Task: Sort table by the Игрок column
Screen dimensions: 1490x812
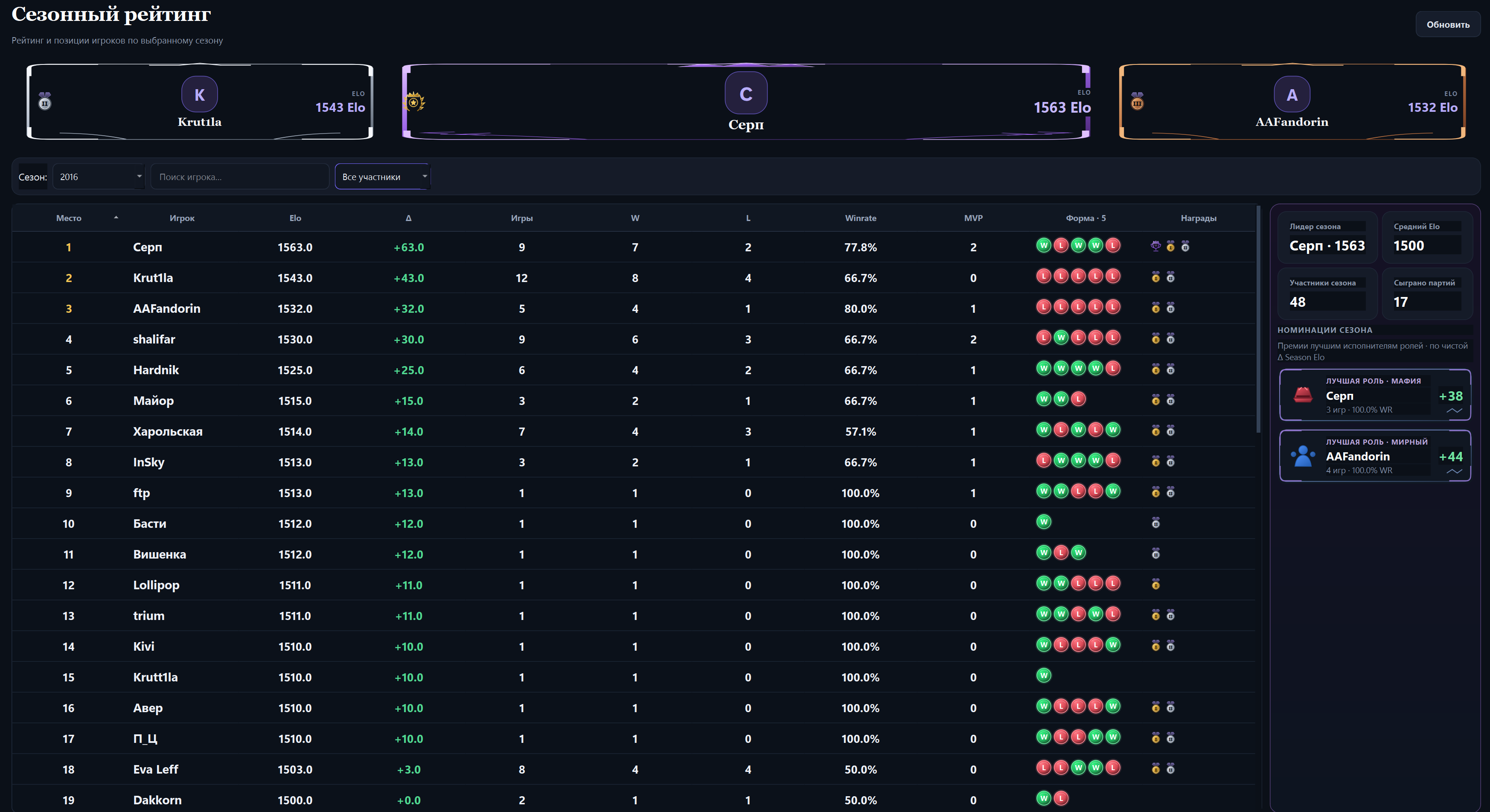Action: (182, 218)
